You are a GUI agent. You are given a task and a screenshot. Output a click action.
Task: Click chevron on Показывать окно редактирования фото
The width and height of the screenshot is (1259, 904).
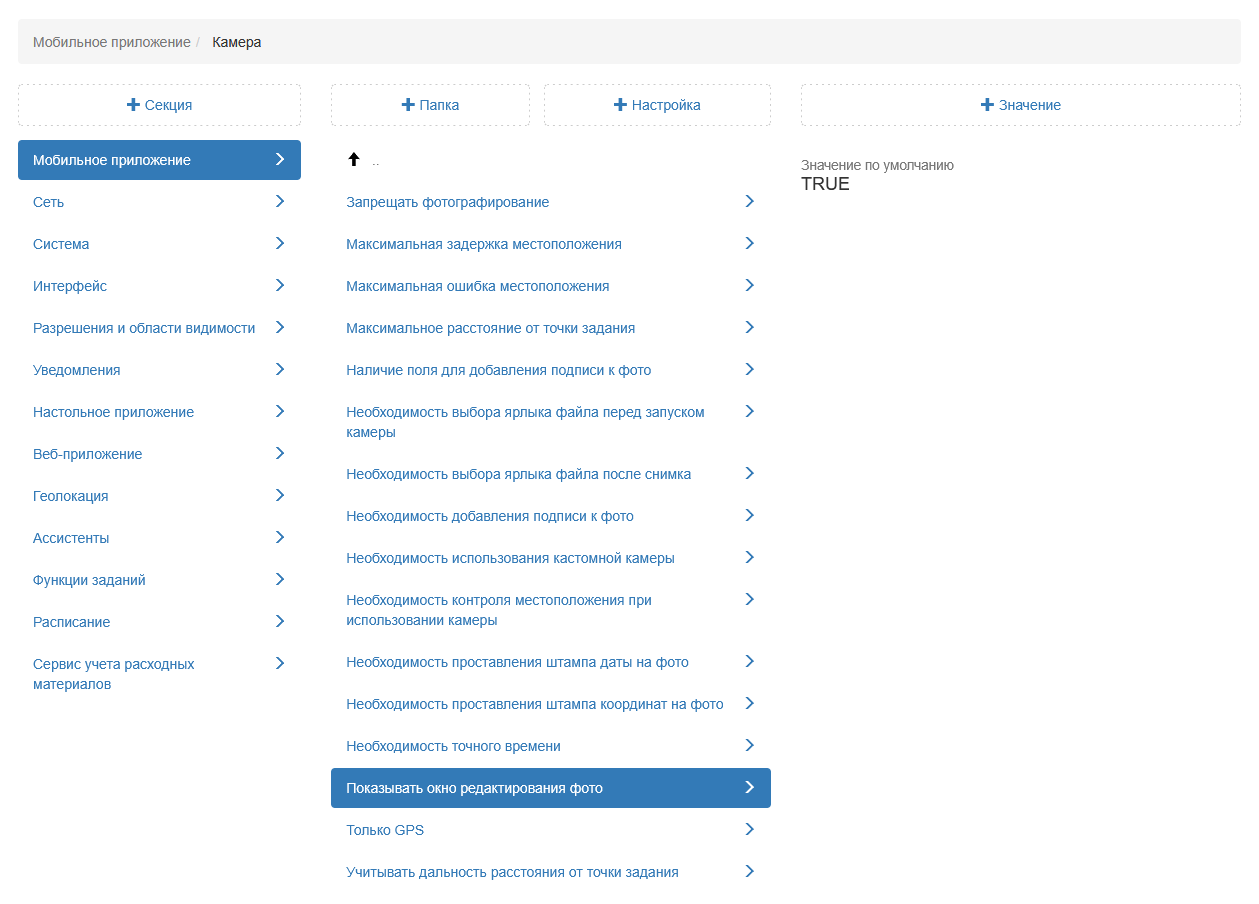[749, 788]
